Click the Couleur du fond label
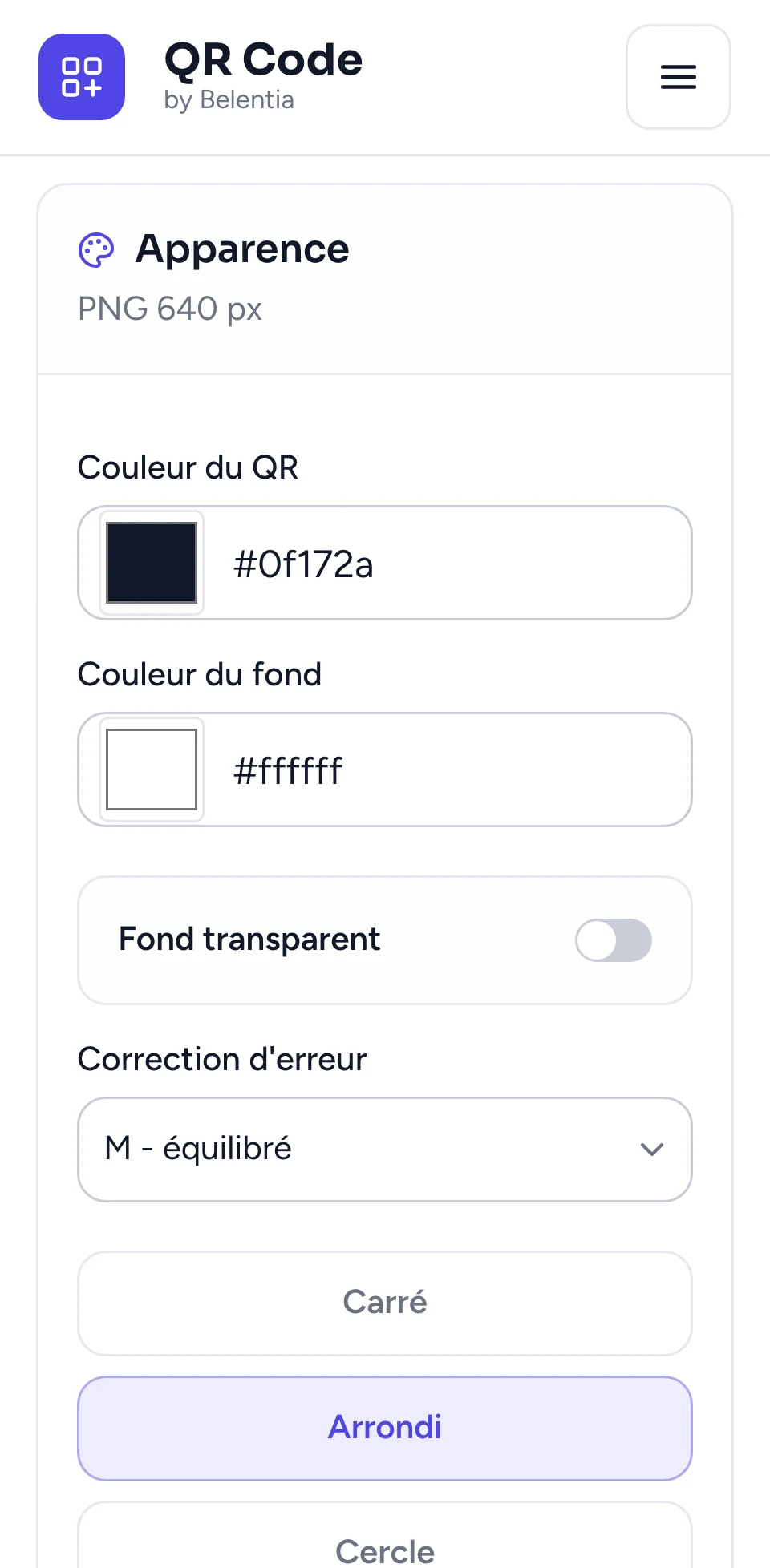Image resolution: width=770 pixels, height=1568 pixels. point(200,675)
